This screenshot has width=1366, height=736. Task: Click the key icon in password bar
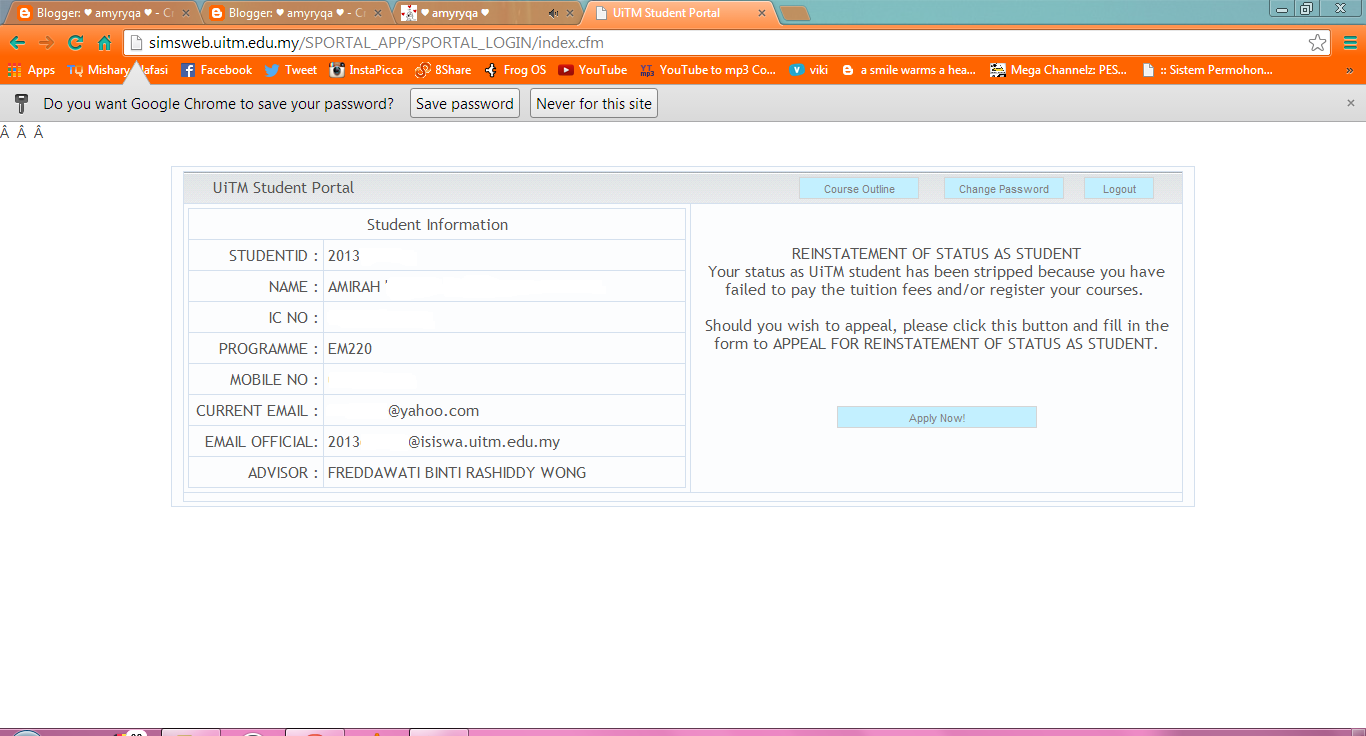pos(21,103)
